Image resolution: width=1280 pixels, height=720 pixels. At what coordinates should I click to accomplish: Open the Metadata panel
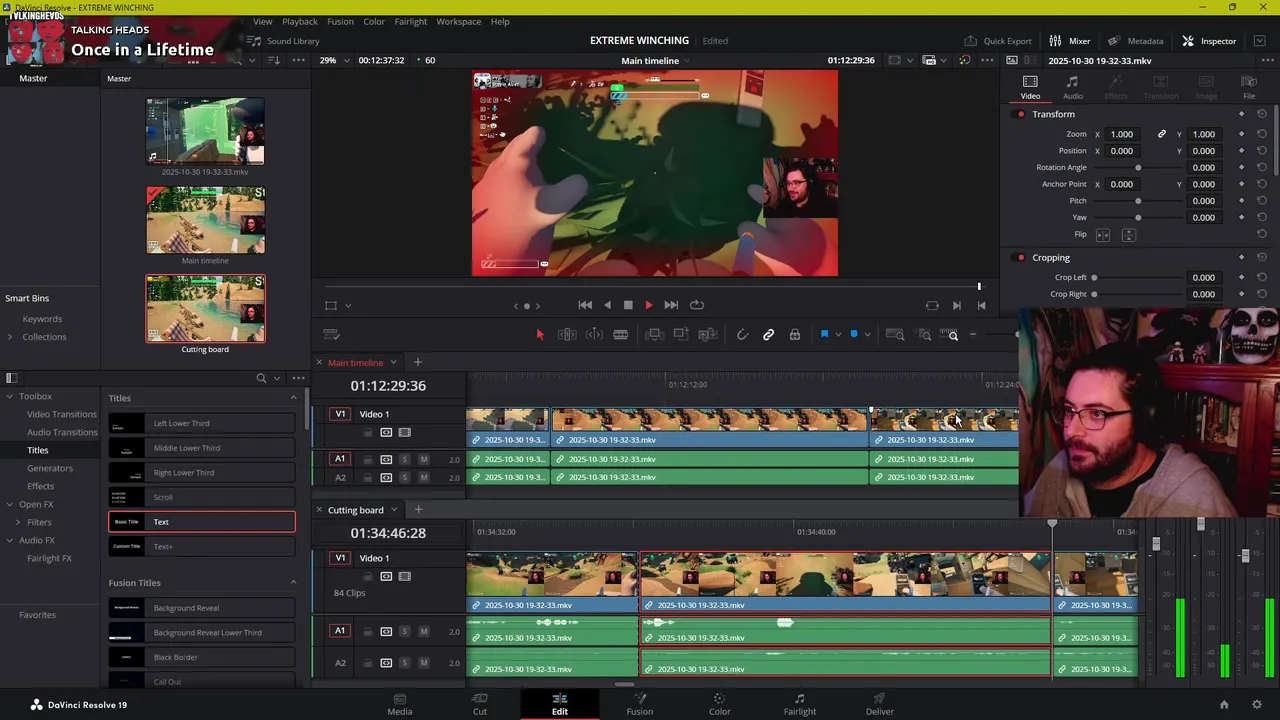(1135, 41)
